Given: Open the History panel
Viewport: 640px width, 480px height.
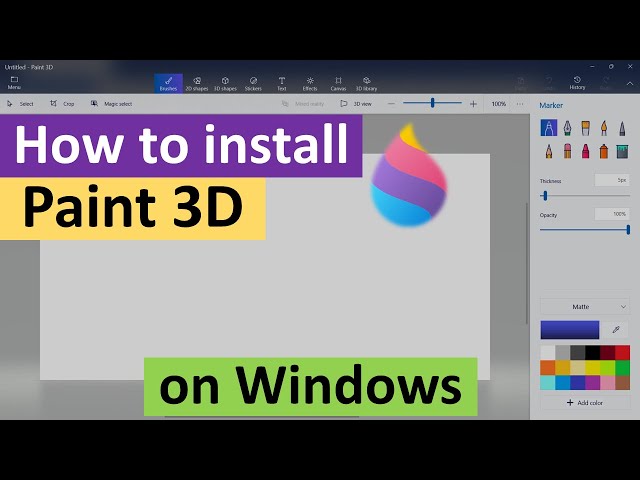Looking at the screenshot, I should coord(577,83).
